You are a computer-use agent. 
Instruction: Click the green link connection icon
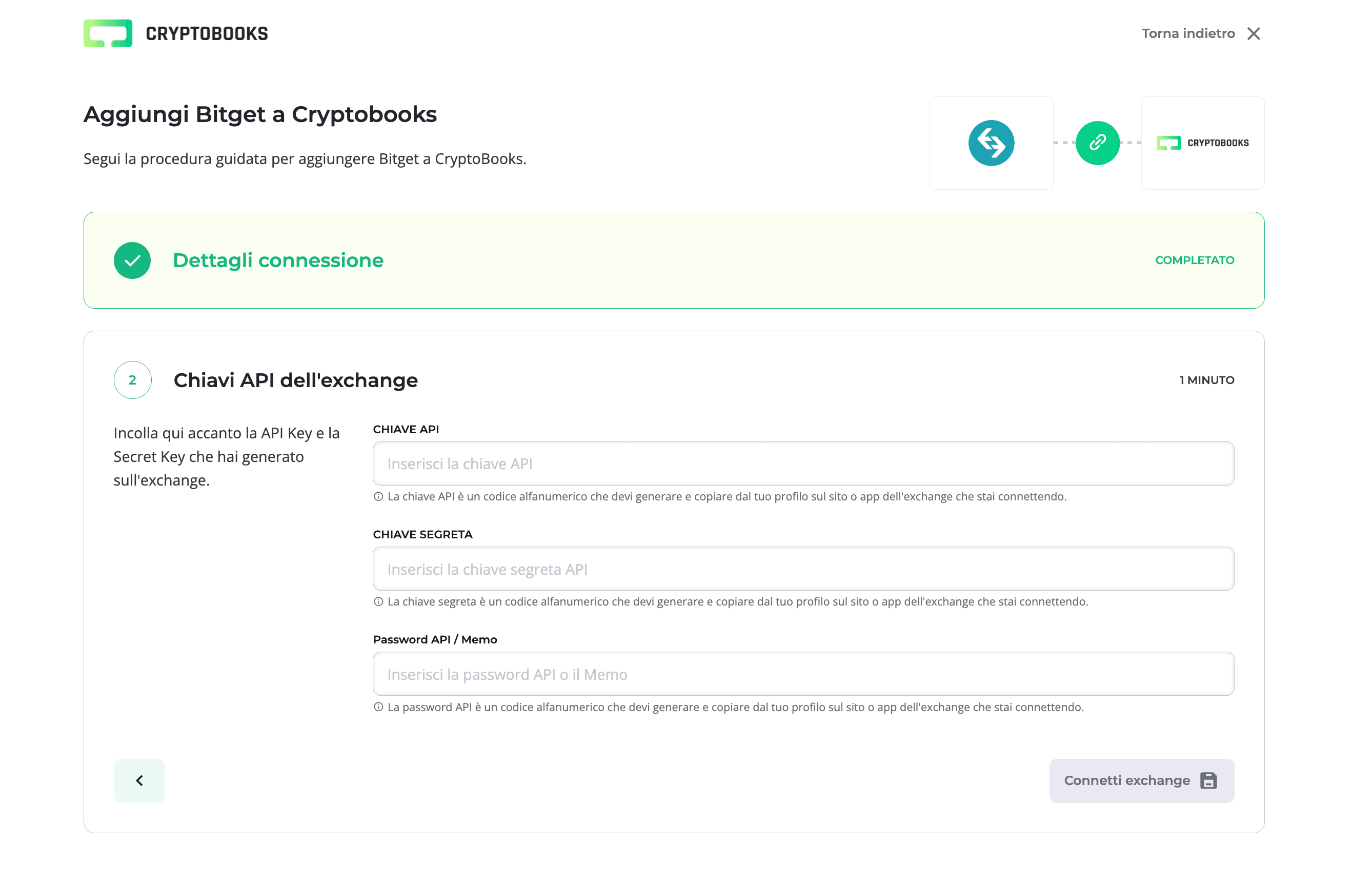[1097, 143]
